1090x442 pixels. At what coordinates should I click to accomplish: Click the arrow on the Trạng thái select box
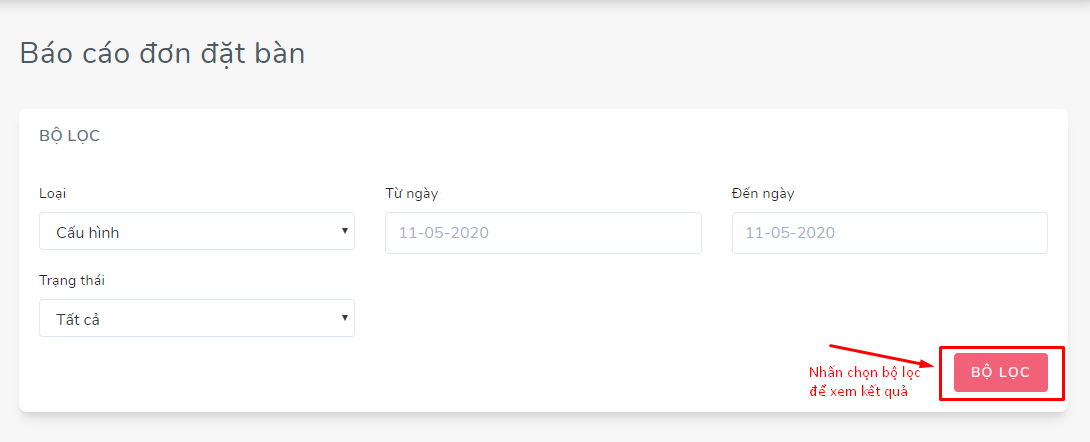[x=345, y=318]
